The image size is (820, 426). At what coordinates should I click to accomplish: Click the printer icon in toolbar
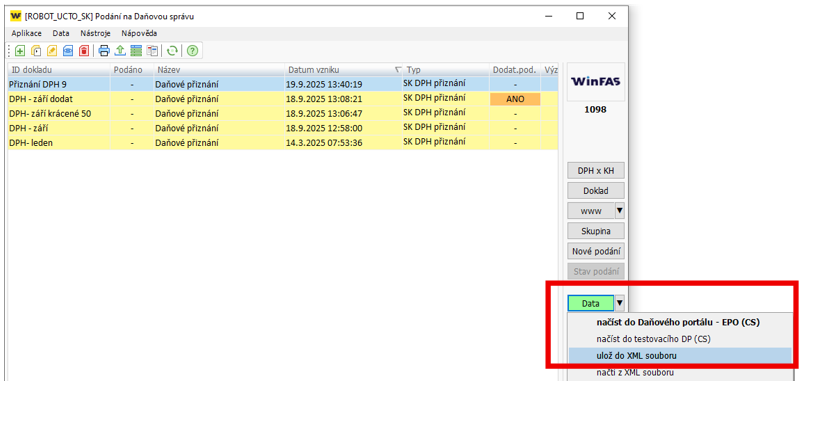coord(104,51)
